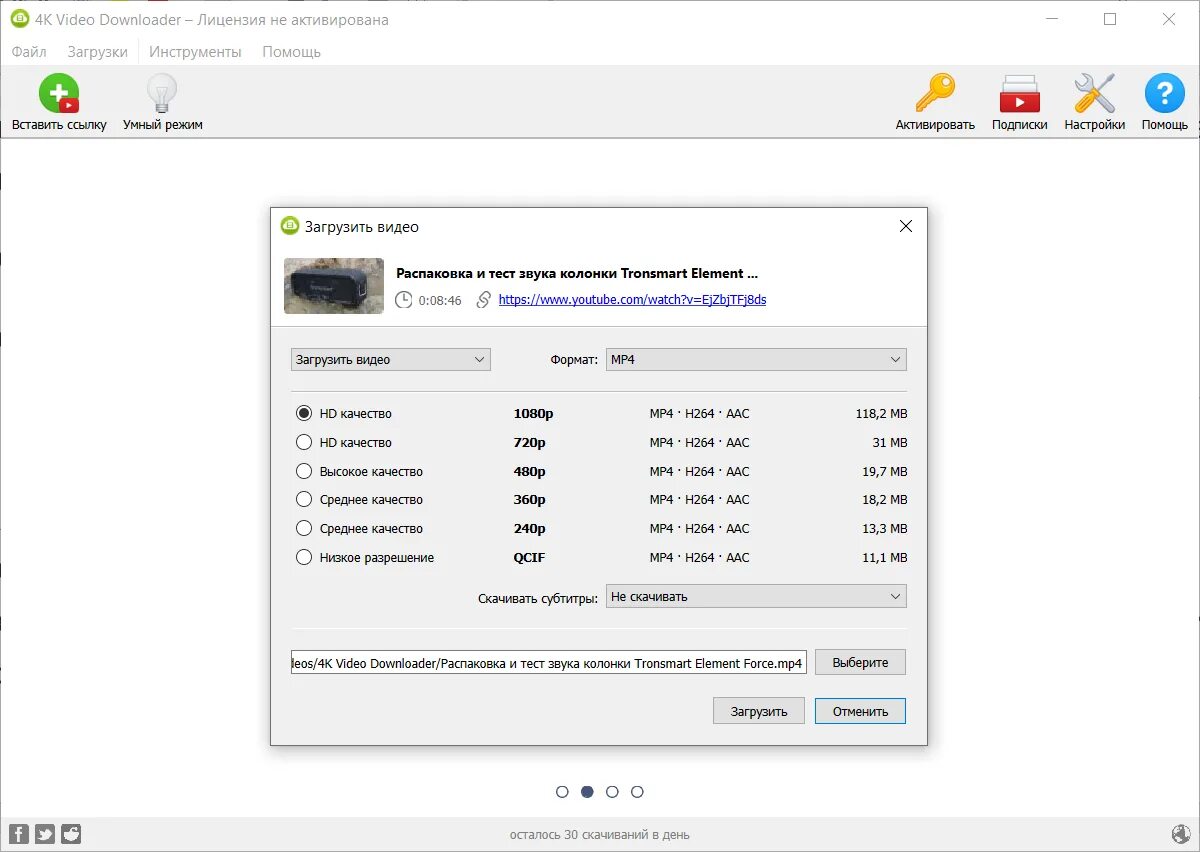Click the 31 MB file size

point(890,442)
